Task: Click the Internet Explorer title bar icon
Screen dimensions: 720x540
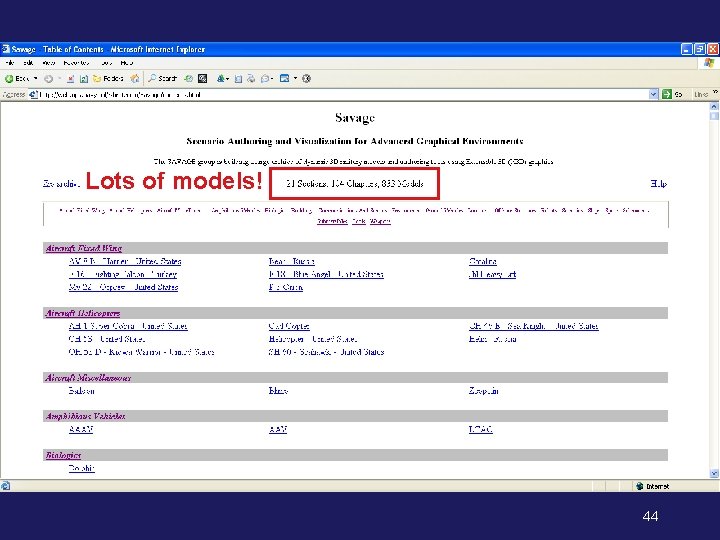Action: point(6,49)
